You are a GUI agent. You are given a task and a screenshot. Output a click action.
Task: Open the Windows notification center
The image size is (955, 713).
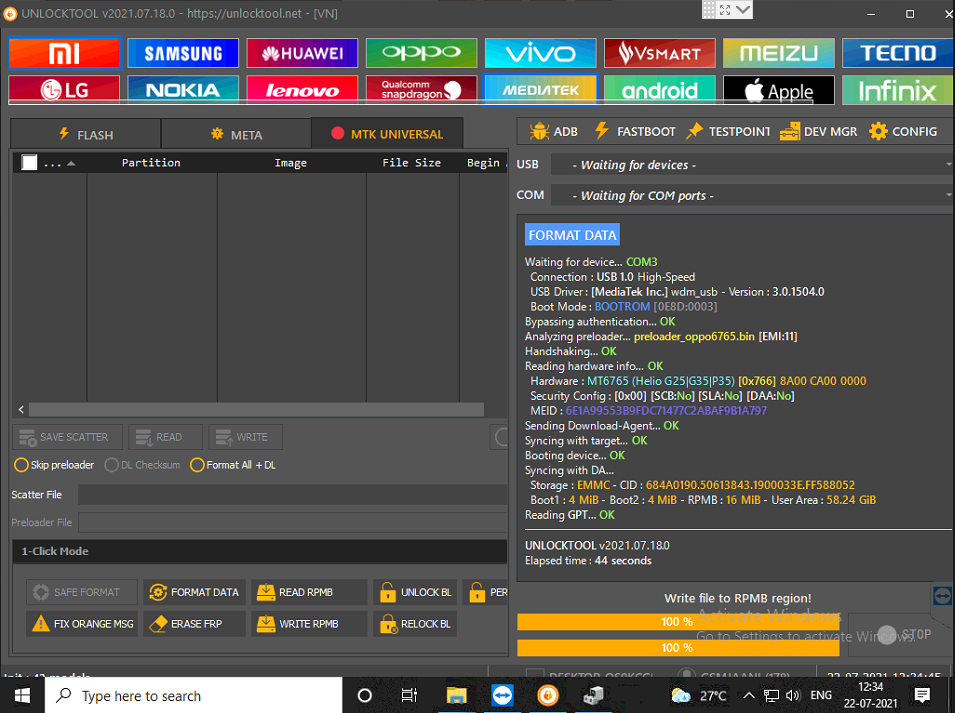923,695
